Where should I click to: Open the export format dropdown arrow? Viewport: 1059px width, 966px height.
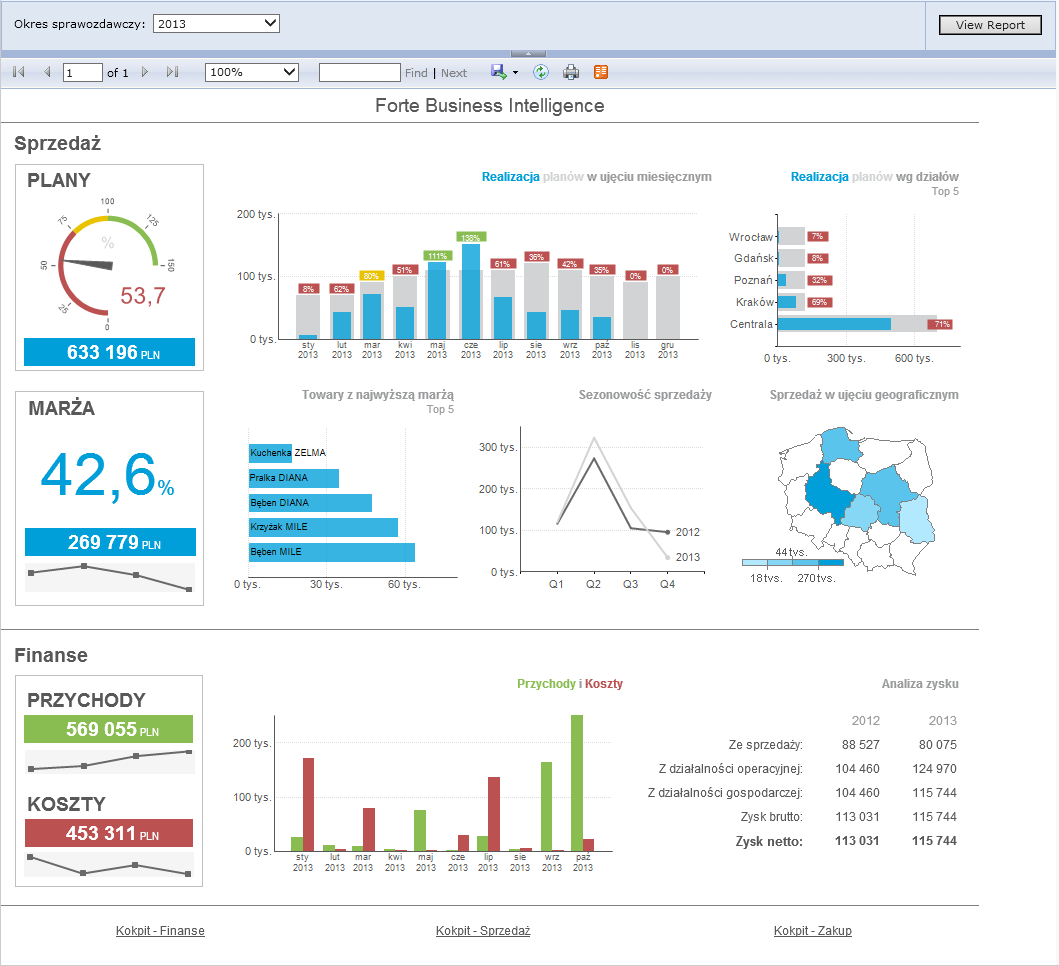coord(515,72)
